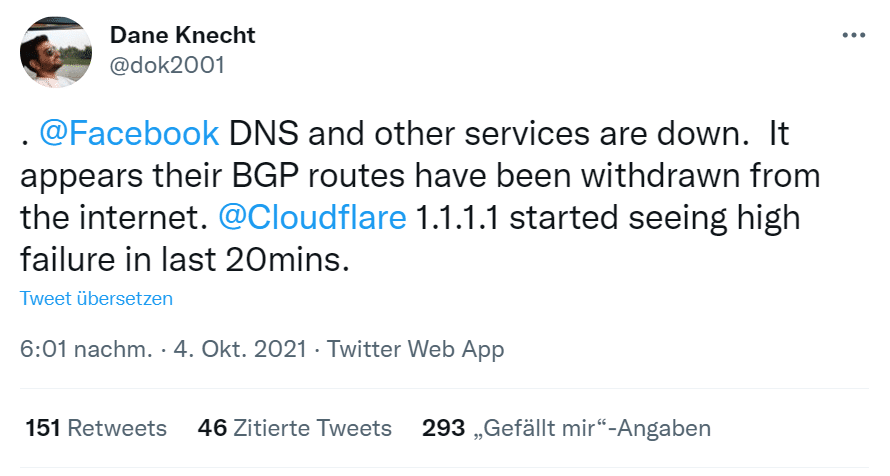
Task: View the 46 Zitierte Tweets list
Action: (295, 428)
